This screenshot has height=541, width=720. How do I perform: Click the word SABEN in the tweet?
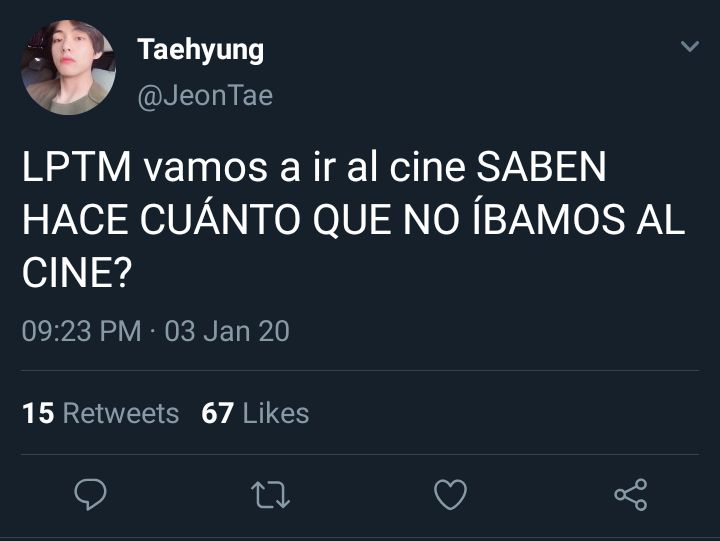pos(542,167)
